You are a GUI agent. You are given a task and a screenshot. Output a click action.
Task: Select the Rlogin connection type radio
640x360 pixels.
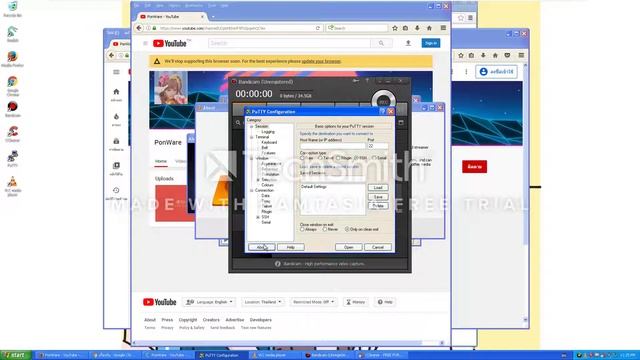click(338, 158)
